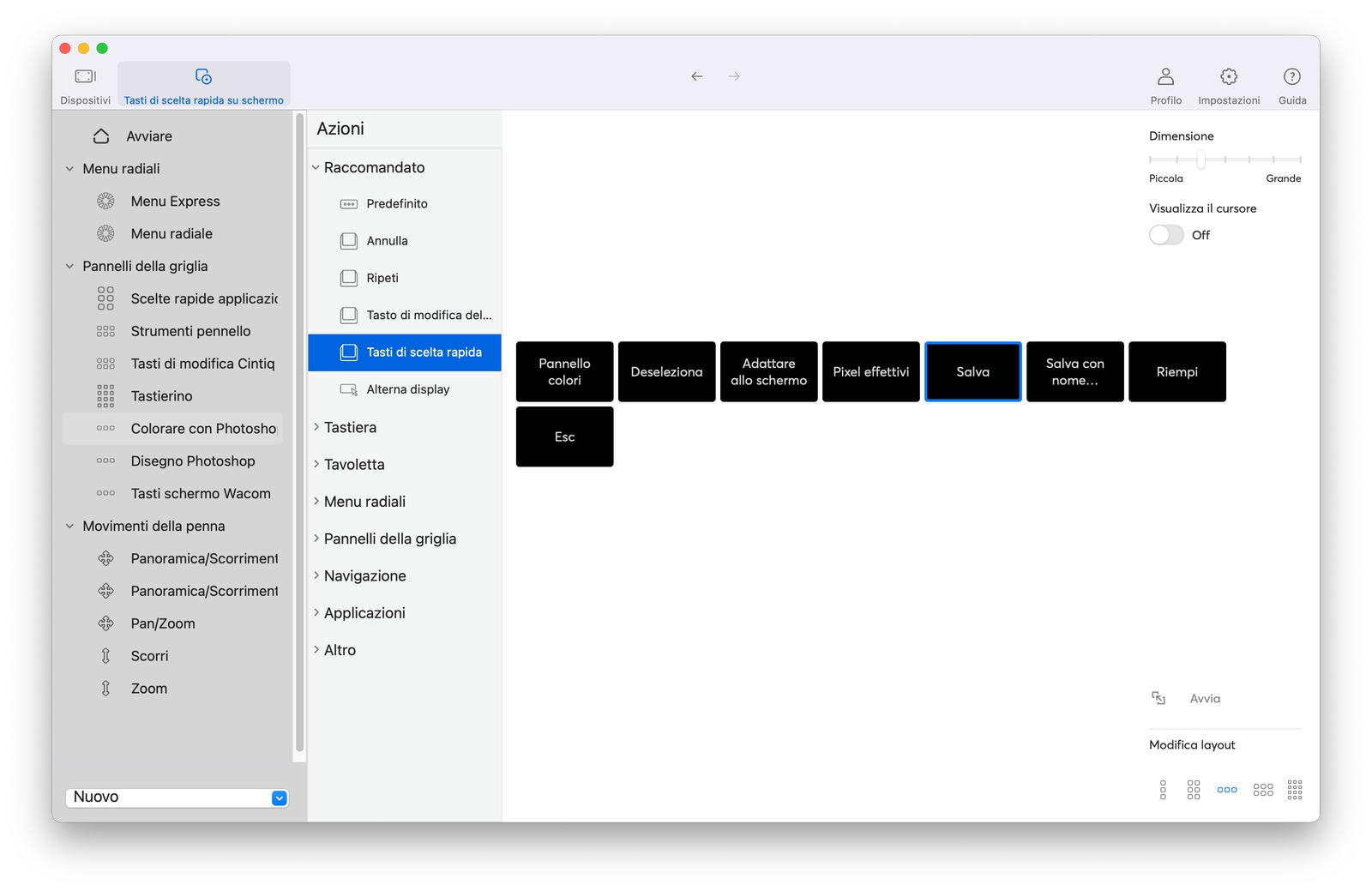Expand Menu radiali in Azioni list

316,501
